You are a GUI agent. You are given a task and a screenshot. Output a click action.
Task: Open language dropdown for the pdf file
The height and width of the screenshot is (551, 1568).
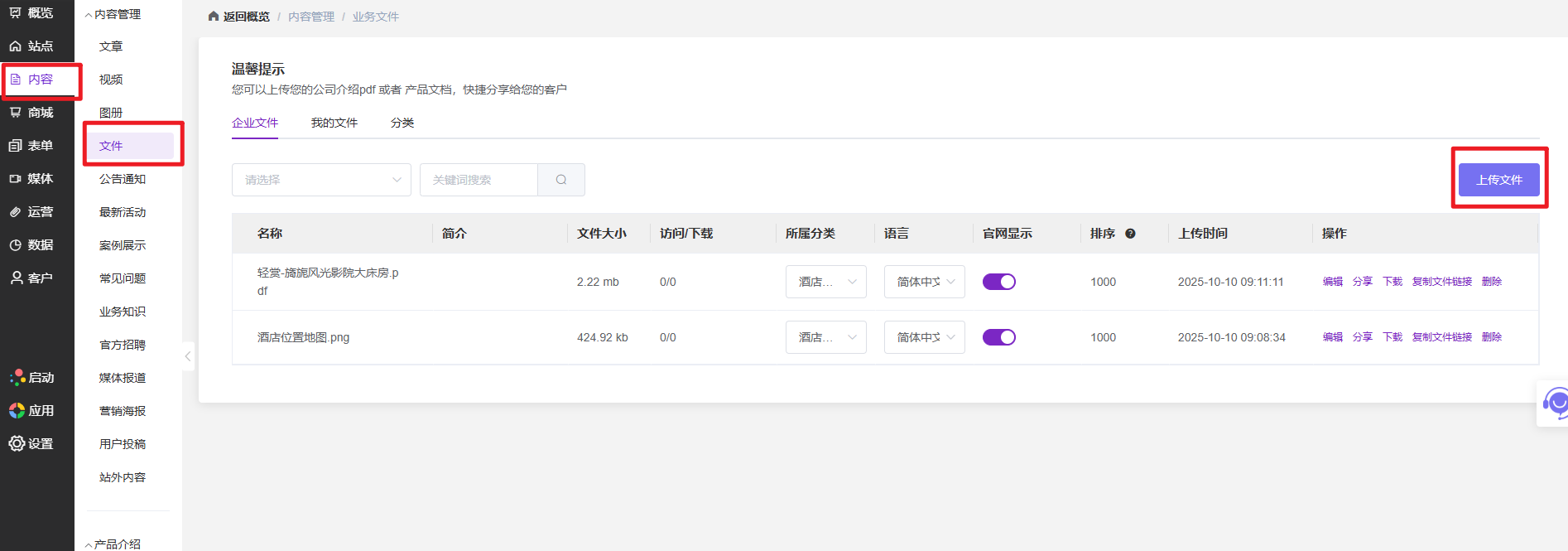[x=924, y=282]
